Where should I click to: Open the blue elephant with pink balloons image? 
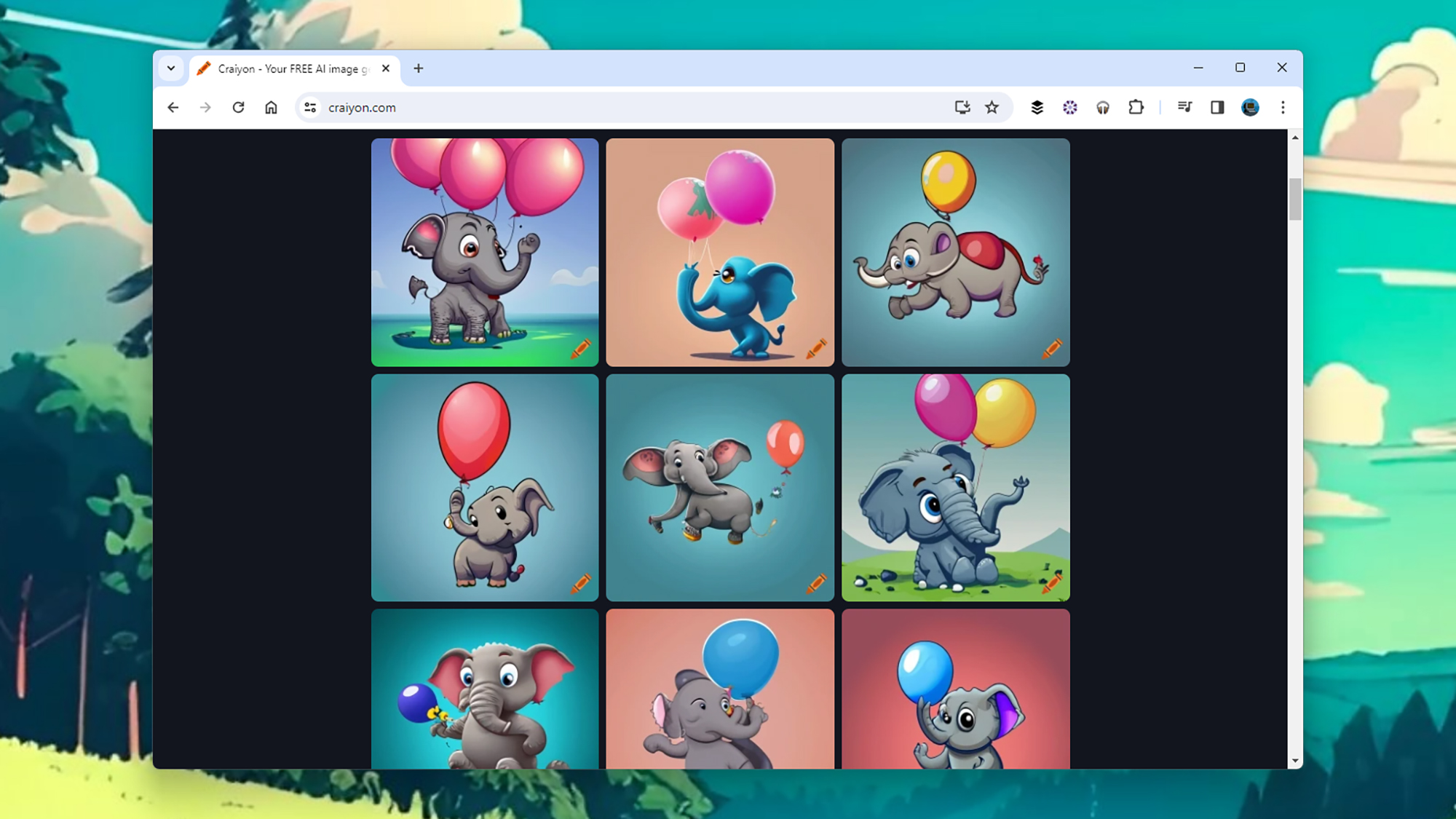click(719, 252)
